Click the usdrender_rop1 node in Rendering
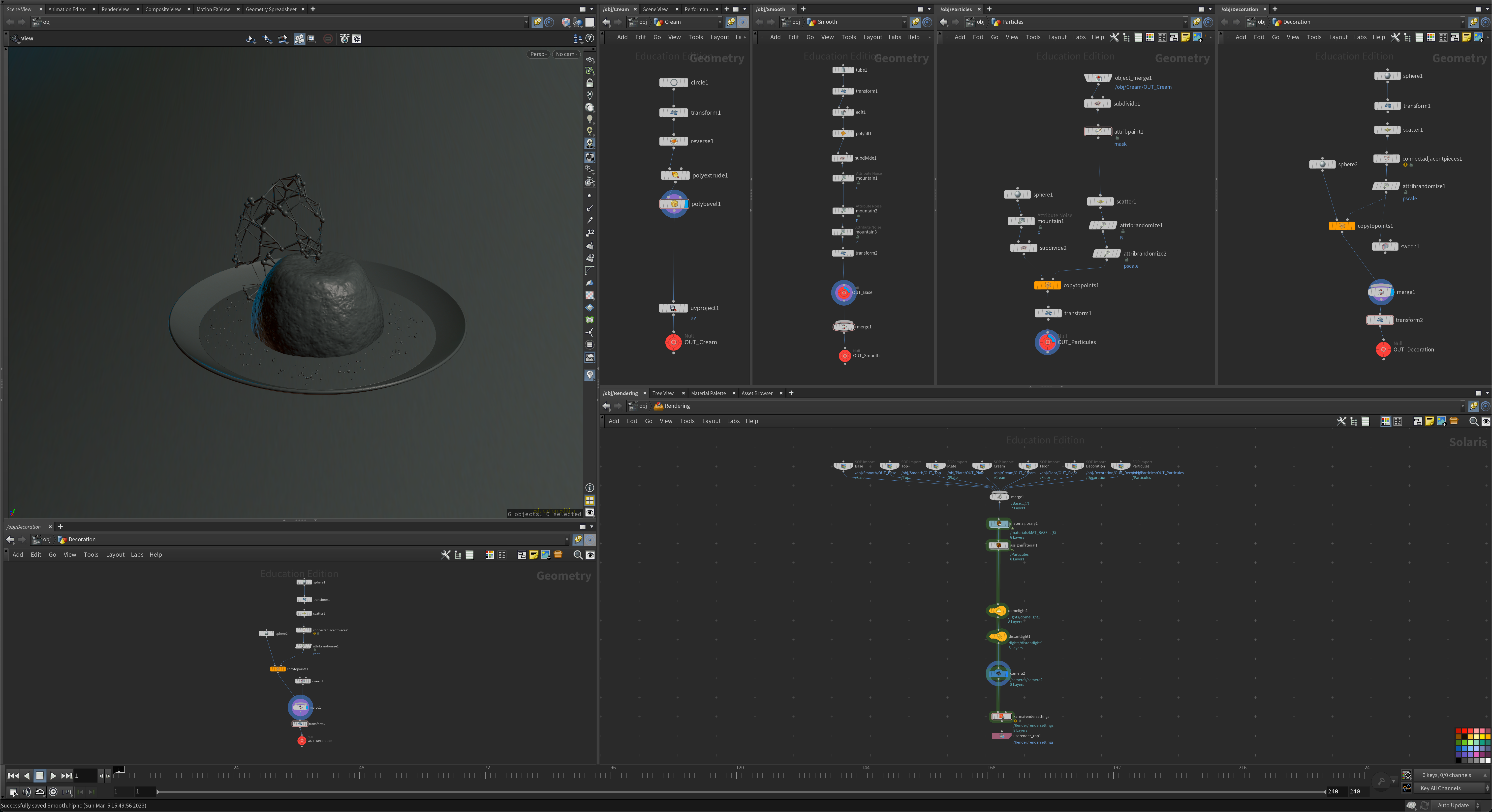This screenshot has width=1492, height=812. 1001,736
